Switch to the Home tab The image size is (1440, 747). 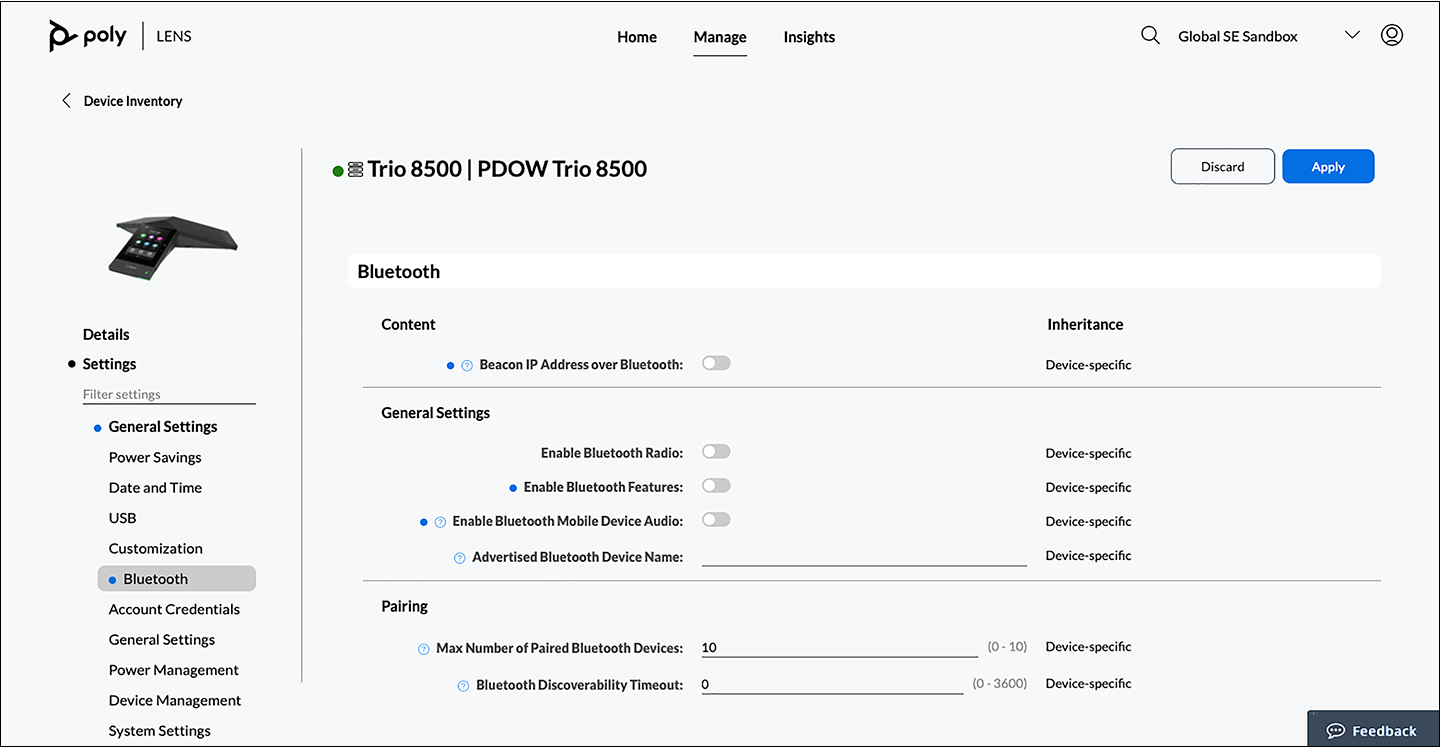tap(637, 37)
